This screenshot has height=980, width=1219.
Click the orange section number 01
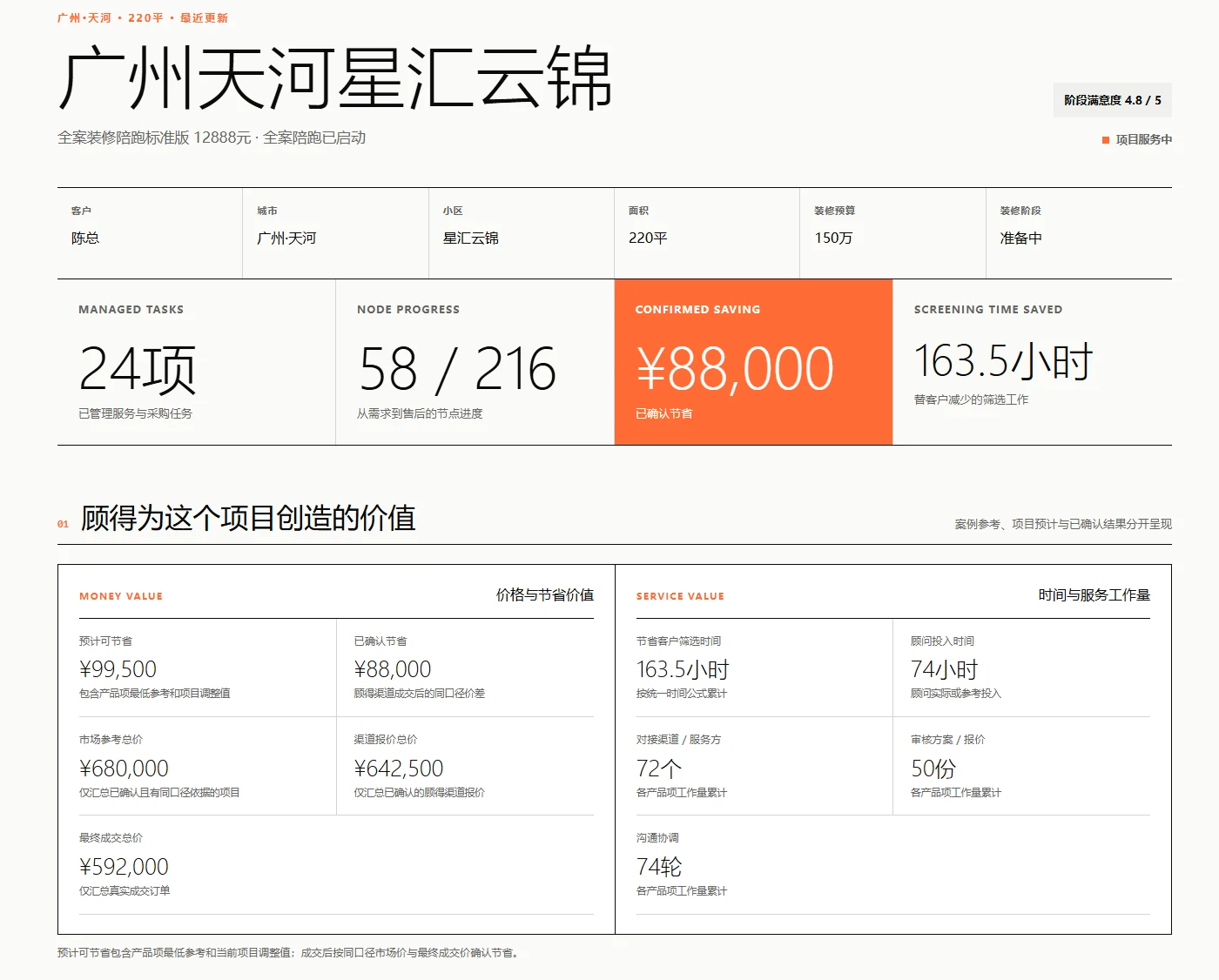coord(63,524)
